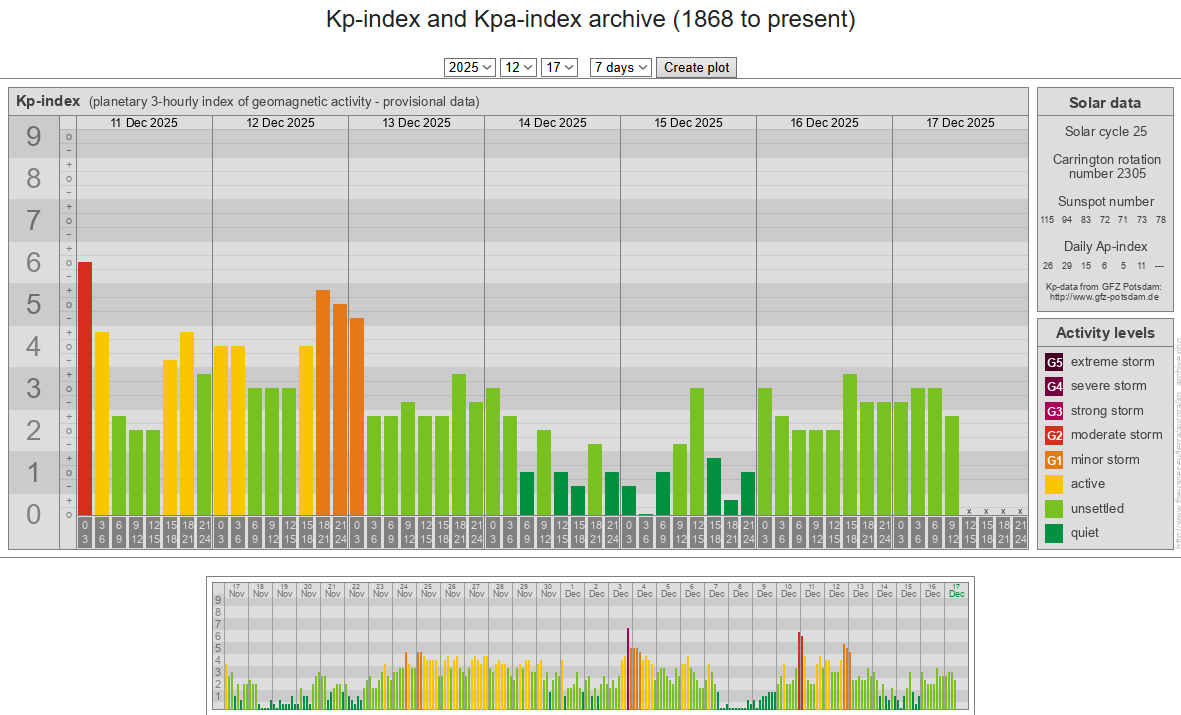
Task: Click the G2 moderate storm legend icon
Action: 1054,435
